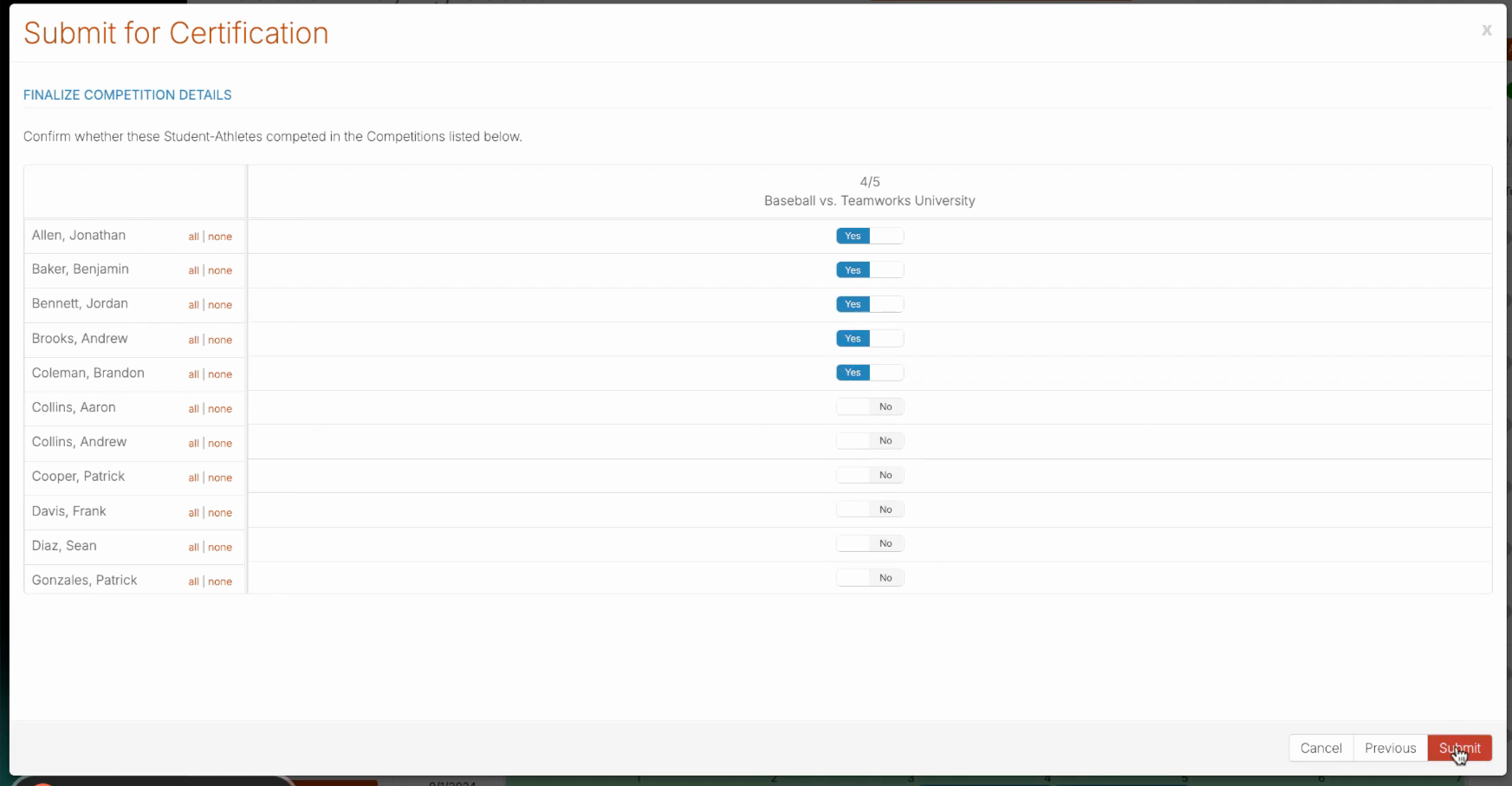The image size is (1512, 786).
Task: Select 'all' for Gonzales, Patrick
Action: click(x=193, y=581)
